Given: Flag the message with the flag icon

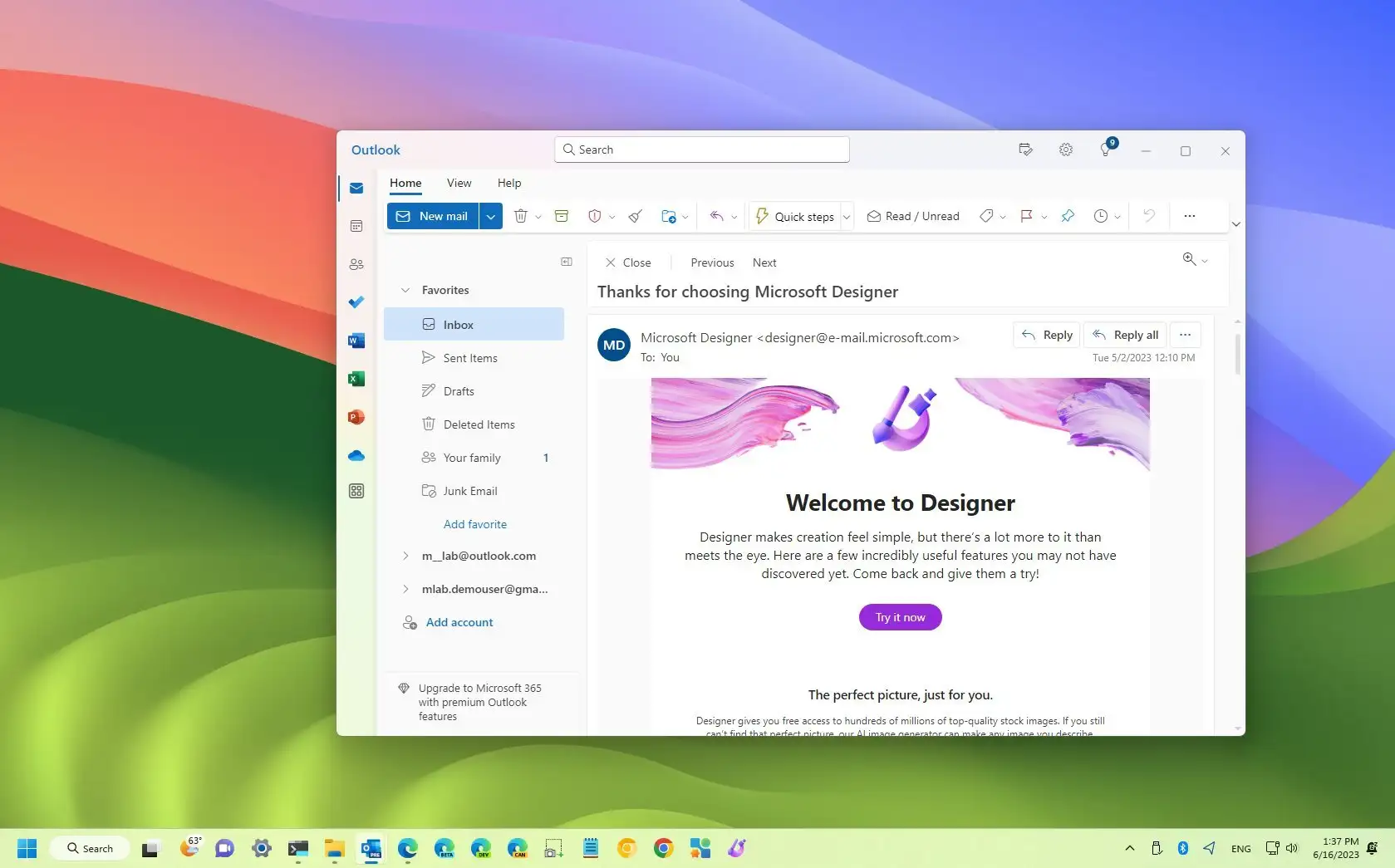Looking at the screenshot, I should click(x=1027, y=216).
